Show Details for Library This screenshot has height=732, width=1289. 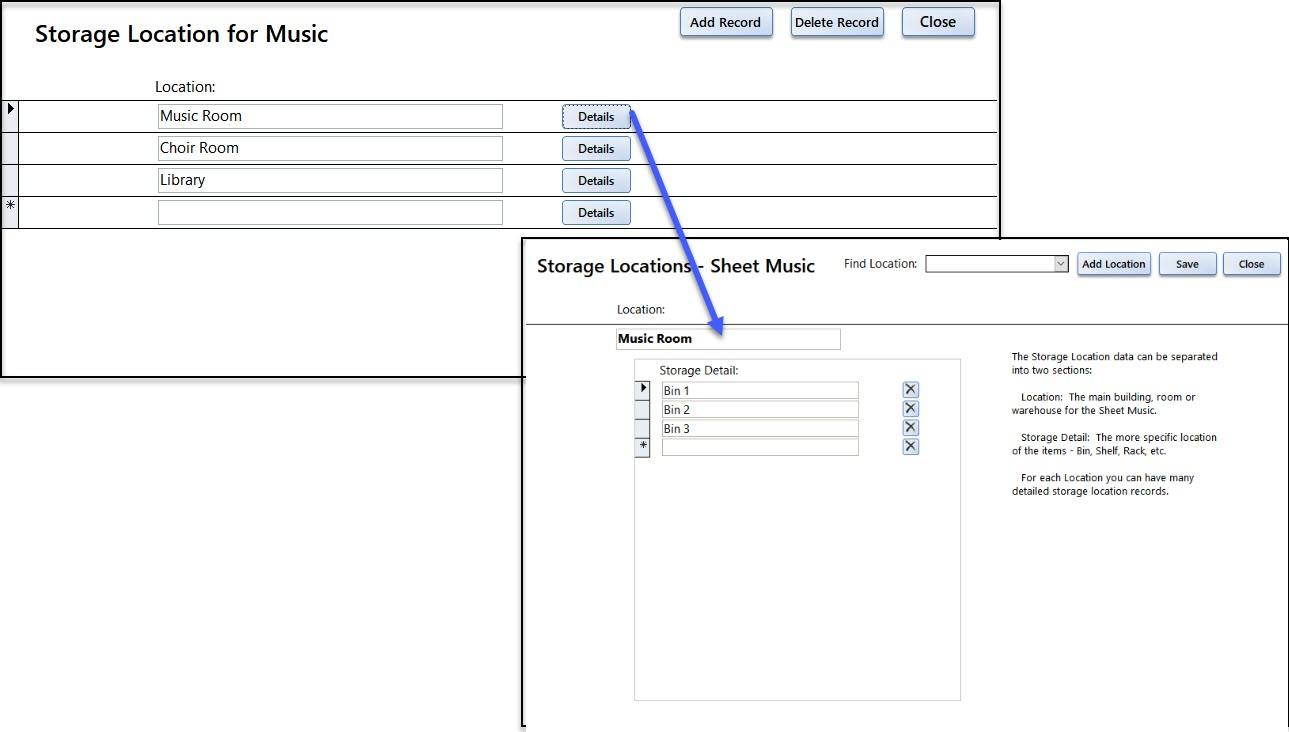[x=596, y=181]
